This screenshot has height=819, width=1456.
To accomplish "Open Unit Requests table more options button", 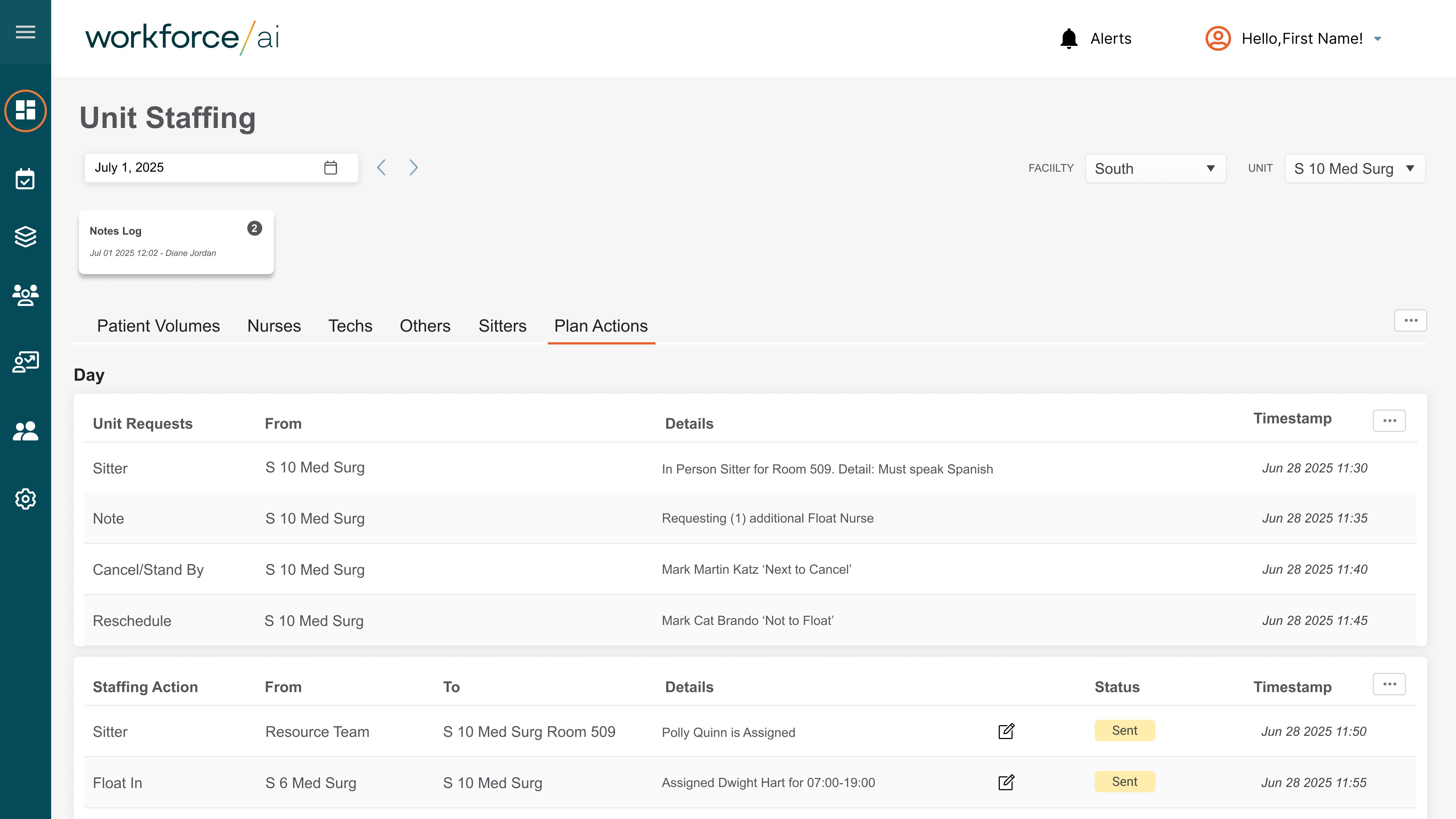I will [x=1389, y=420].
